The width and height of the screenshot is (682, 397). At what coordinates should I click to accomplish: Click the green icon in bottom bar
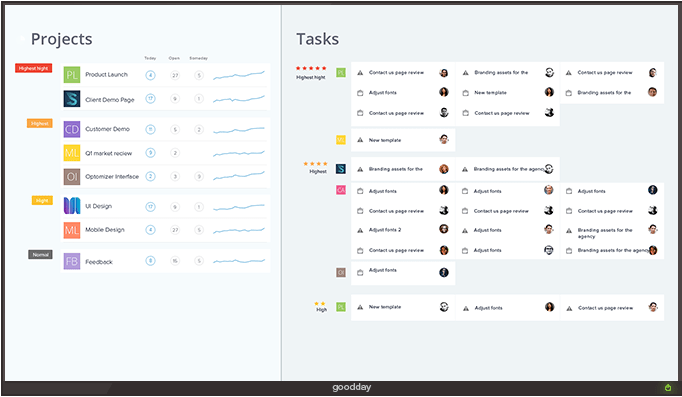668,387
